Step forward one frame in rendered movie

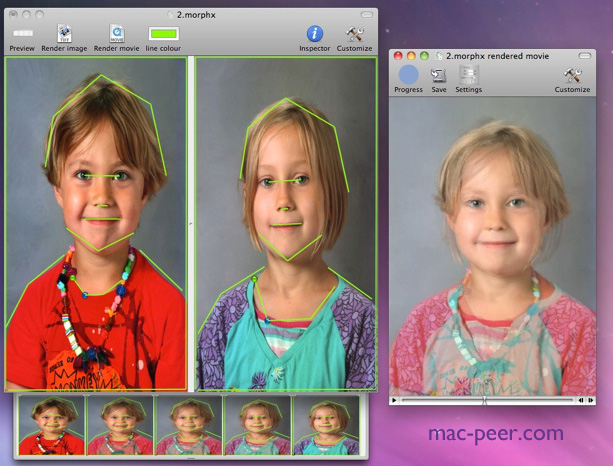click(590, 400)
